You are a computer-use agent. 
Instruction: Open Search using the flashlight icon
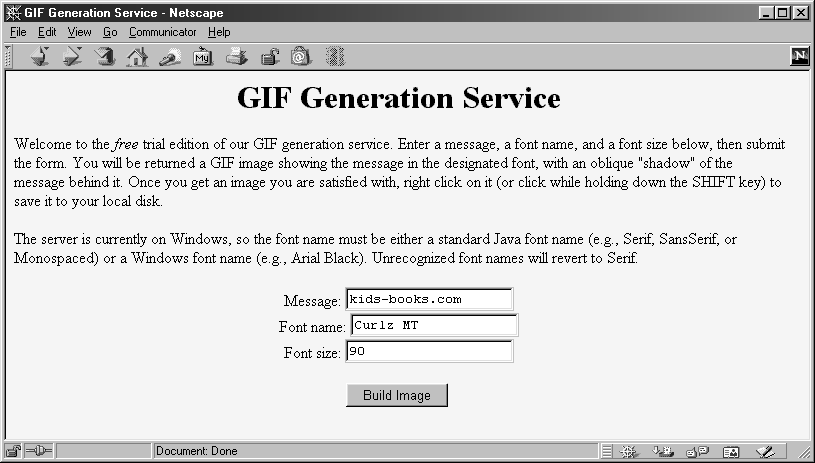tap(169, 57)
